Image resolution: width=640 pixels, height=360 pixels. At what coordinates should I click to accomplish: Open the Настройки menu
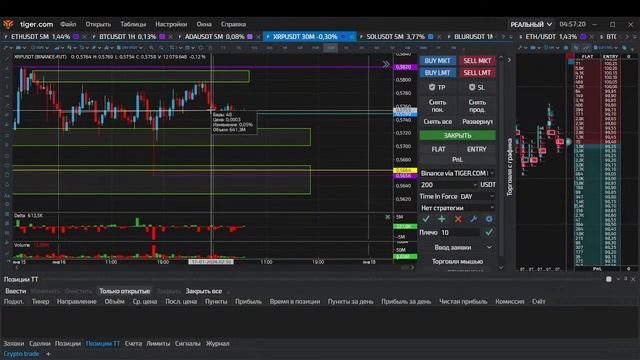[171, 24]
